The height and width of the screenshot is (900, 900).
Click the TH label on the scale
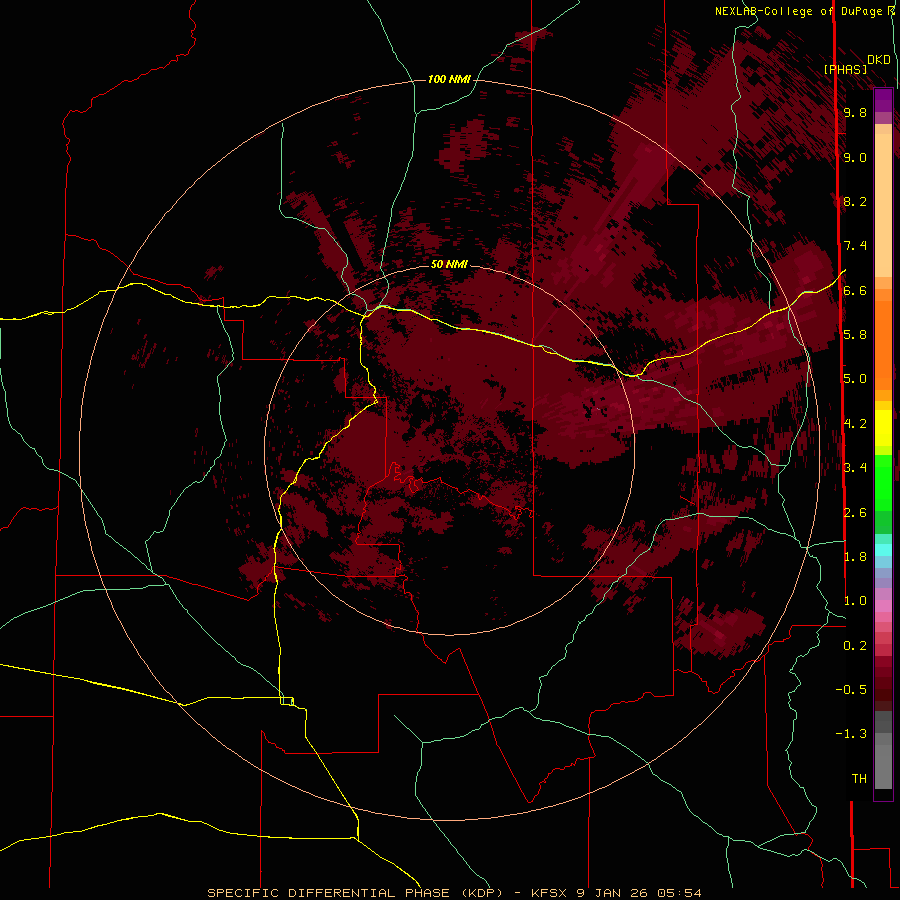[x=859, y=779]
